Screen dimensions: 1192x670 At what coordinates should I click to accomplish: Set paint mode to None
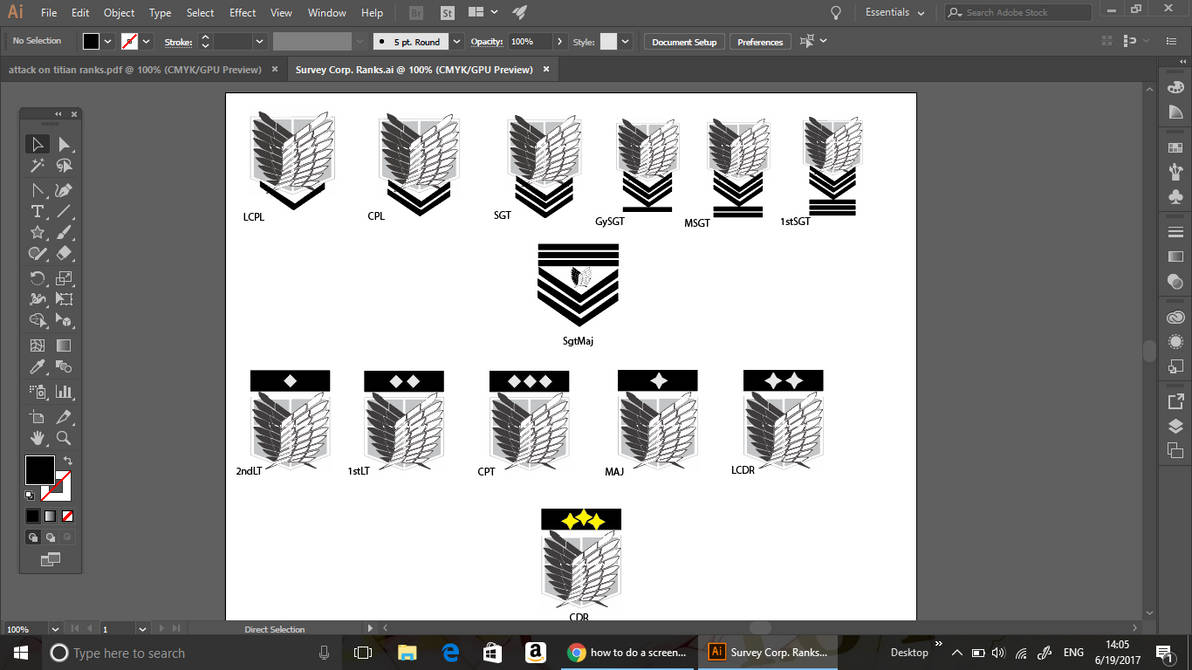click(x=68, y=516)
